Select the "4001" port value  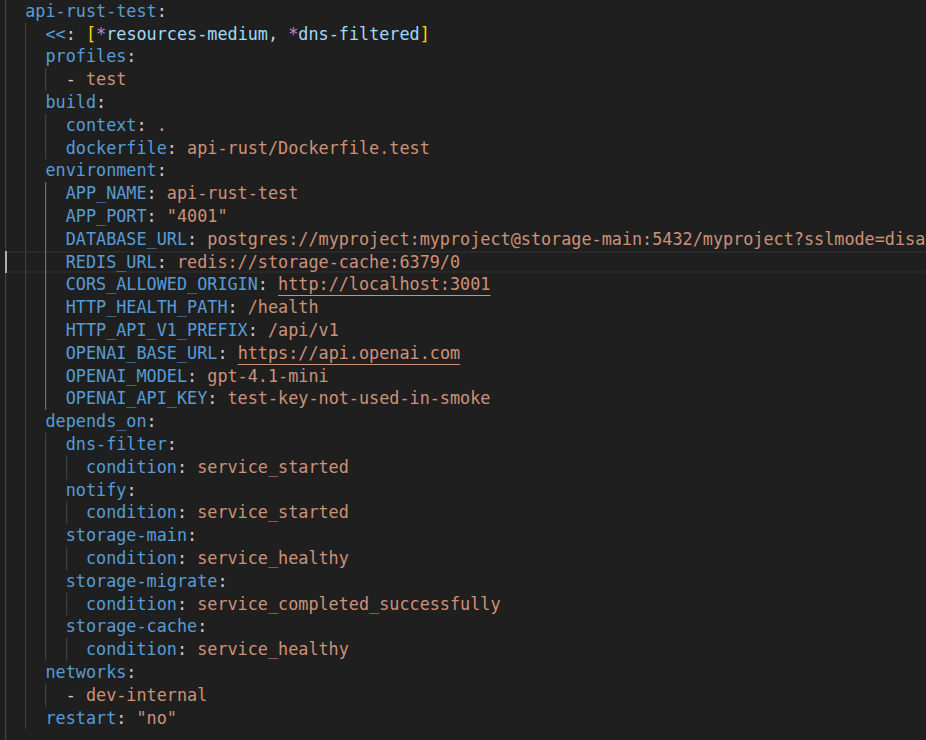pos(197,216)
